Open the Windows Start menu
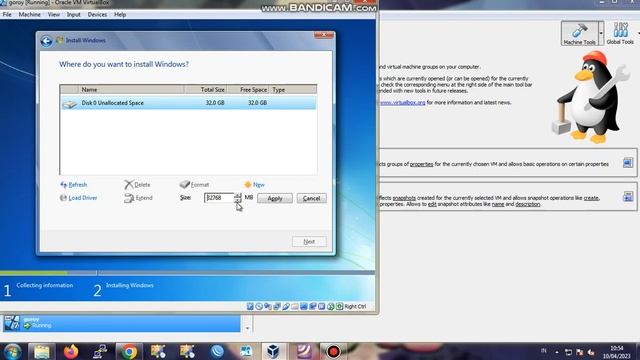The height and width of the screenshot is (360, 640). [12, 351]
